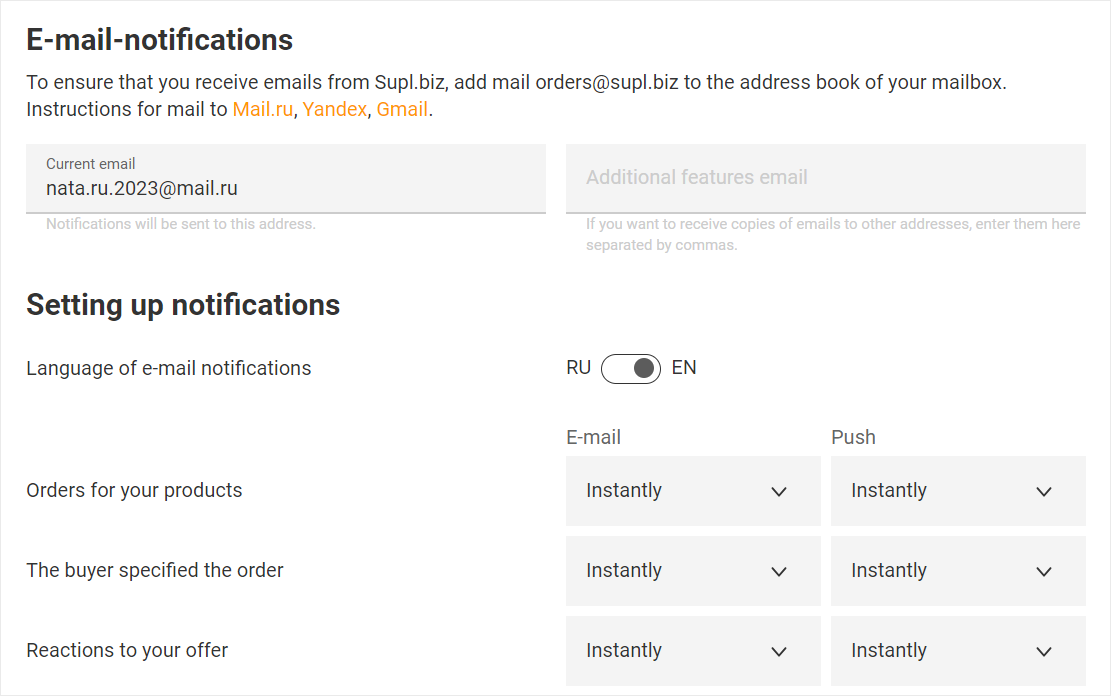Click the chevron in Orders E-mail dropdown
Image resolution: width=1111 pixels, height=696 pixels.
(779, 491)
